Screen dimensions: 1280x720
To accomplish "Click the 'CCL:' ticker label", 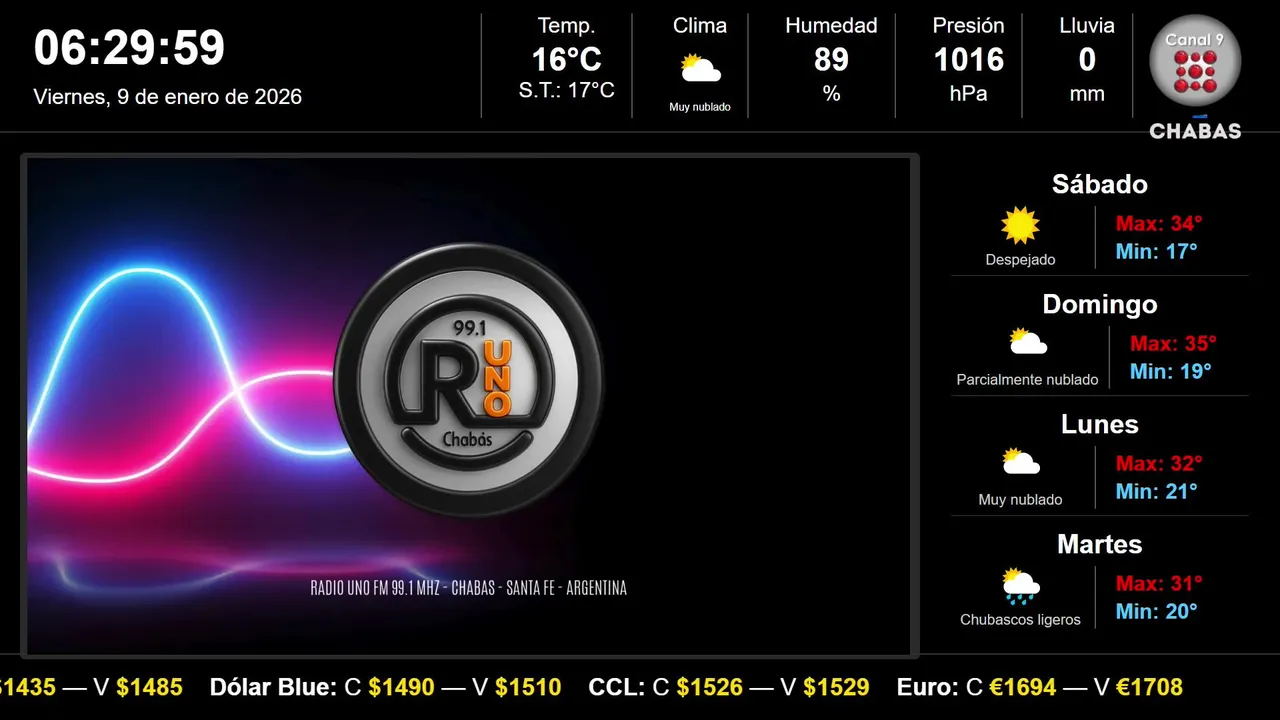I will click(617, 687).
